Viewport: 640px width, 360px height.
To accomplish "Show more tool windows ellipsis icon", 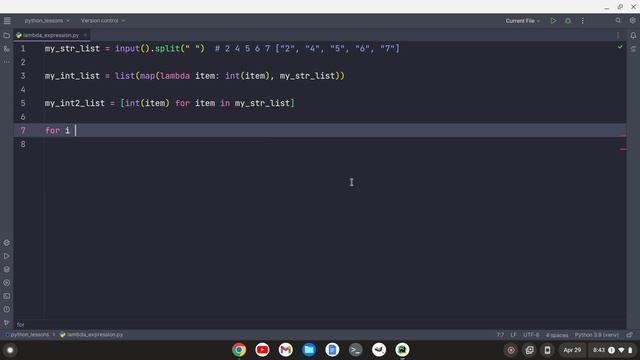I will [7, 62].
